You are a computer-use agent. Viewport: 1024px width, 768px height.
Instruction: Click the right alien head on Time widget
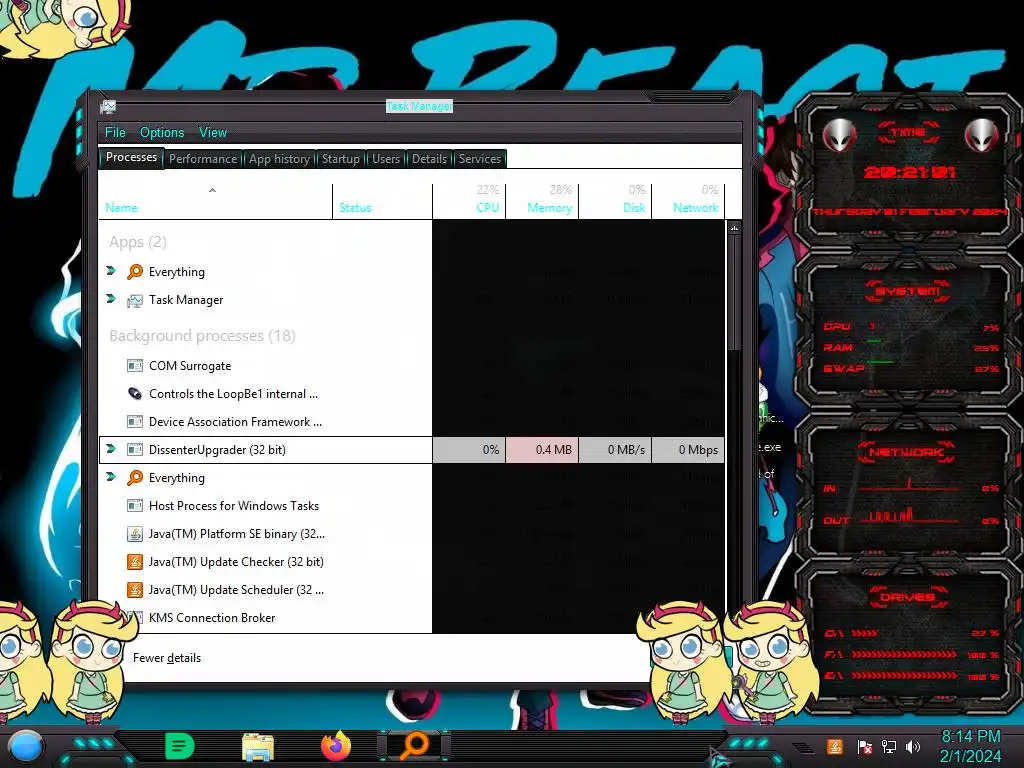[982, 136]
